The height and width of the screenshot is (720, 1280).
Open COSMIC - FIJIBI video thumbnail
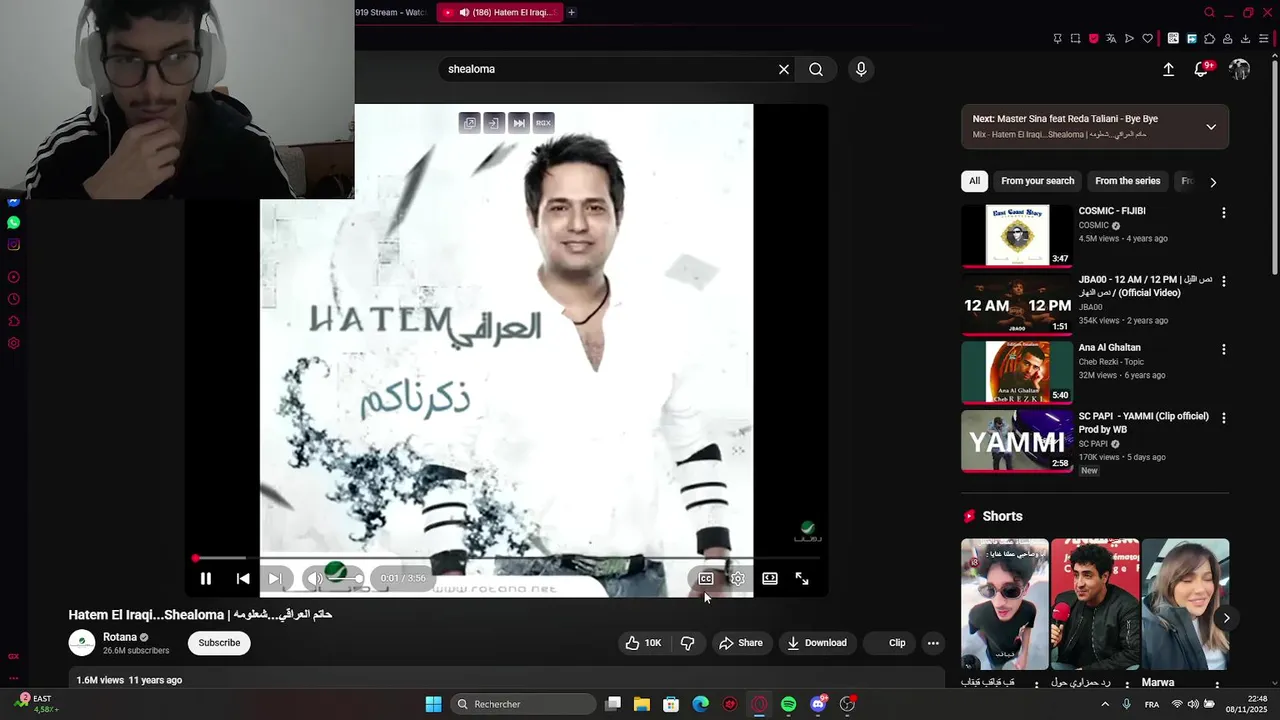pos(1017,236)
